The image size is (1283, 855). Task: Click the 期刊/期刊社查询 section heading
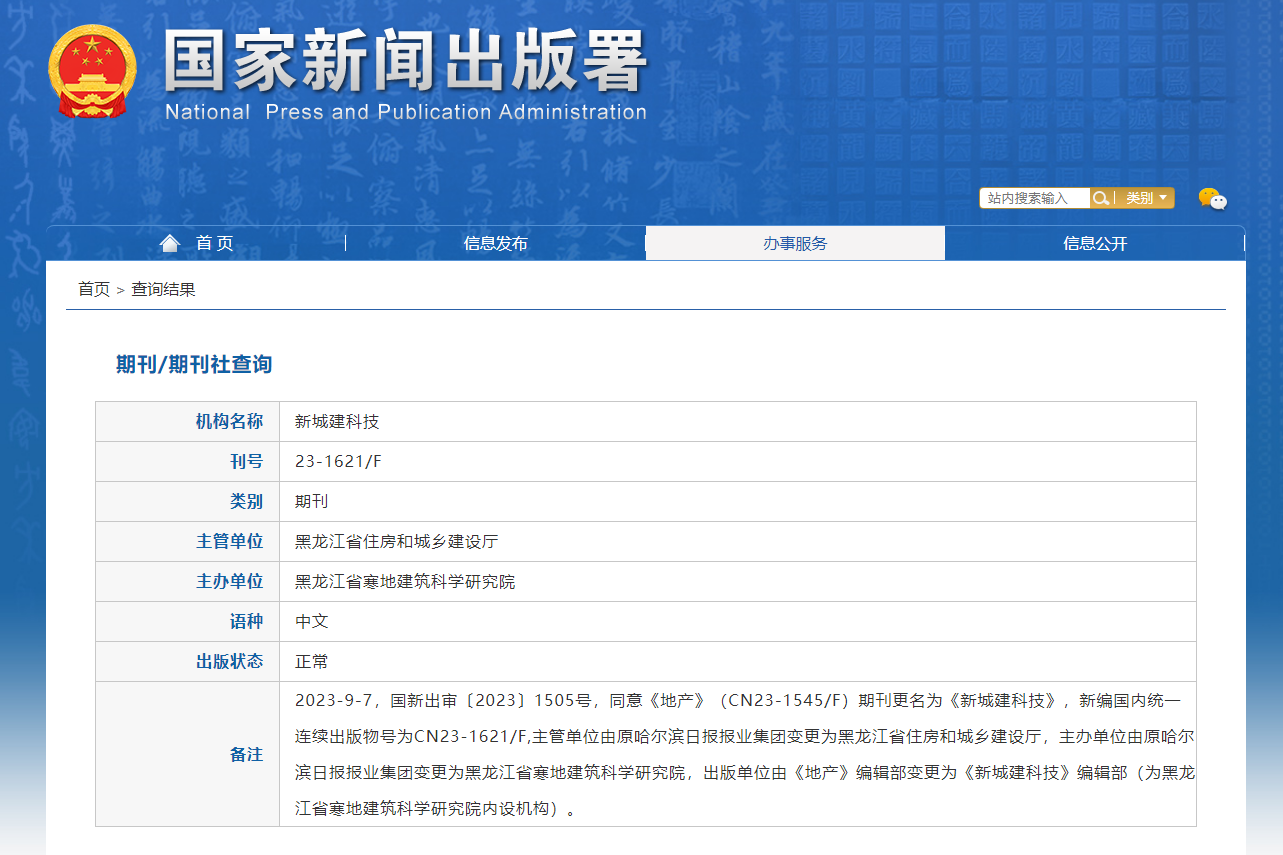194,364
